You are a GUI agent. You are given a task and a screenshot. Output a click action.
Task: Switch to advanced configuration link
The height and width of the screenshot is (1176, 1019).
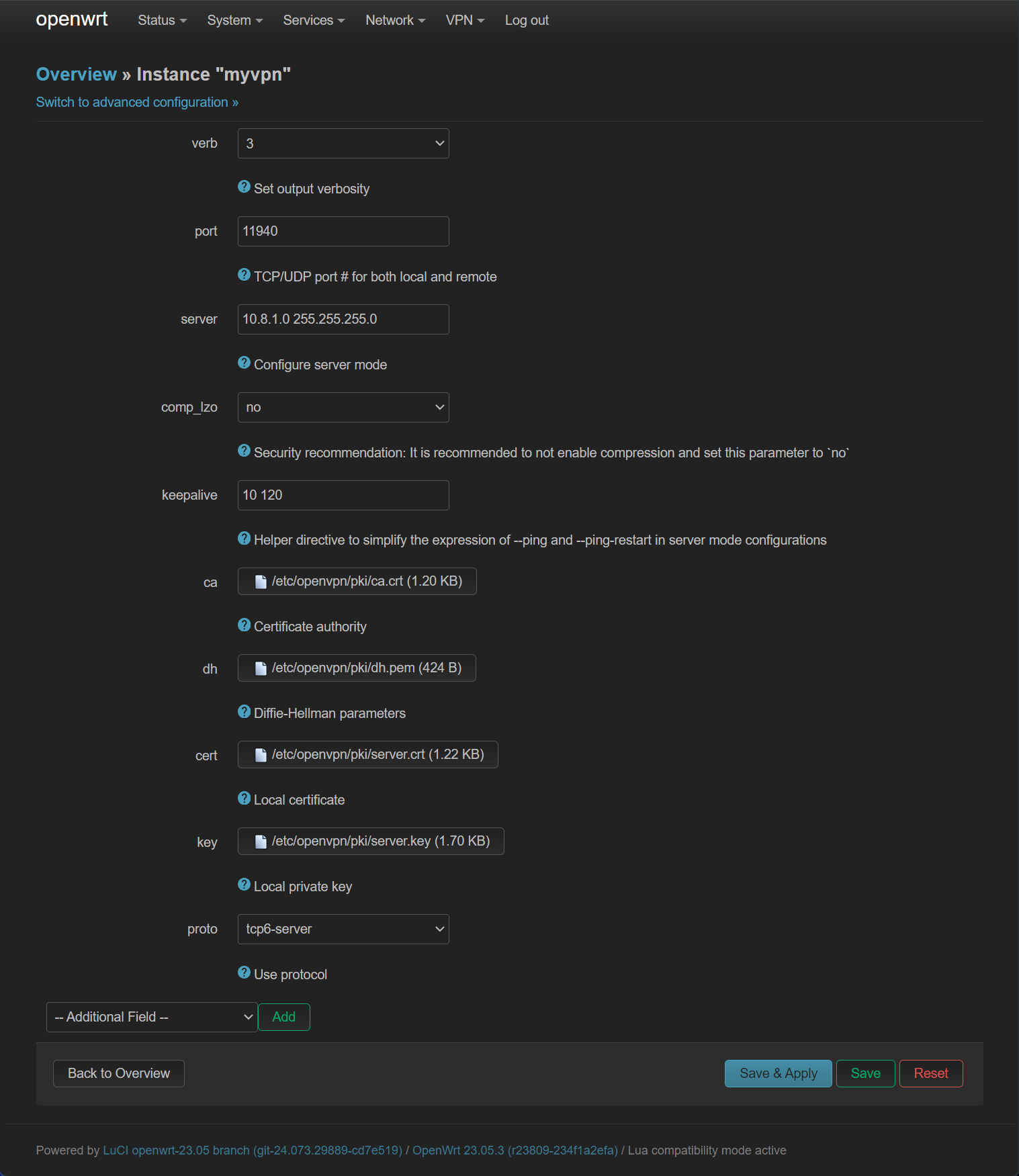click(137, 102)
